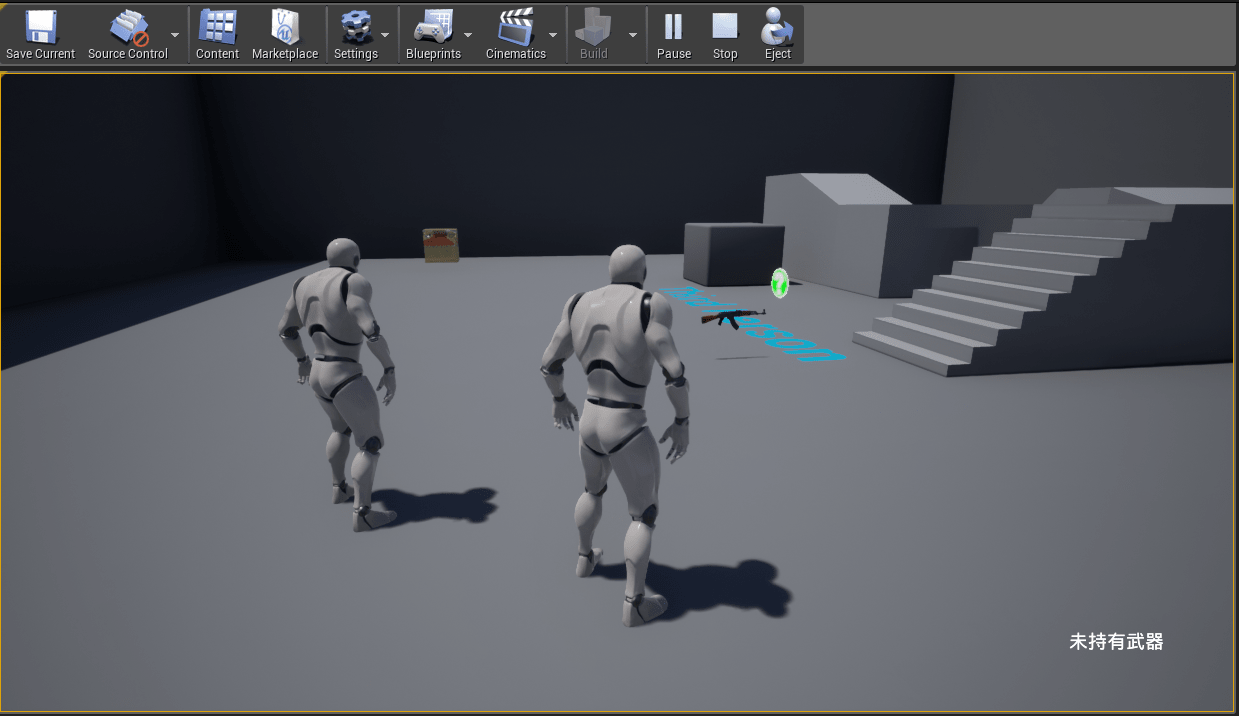Expand the Source Control dropdown arrow

point(174,33)
